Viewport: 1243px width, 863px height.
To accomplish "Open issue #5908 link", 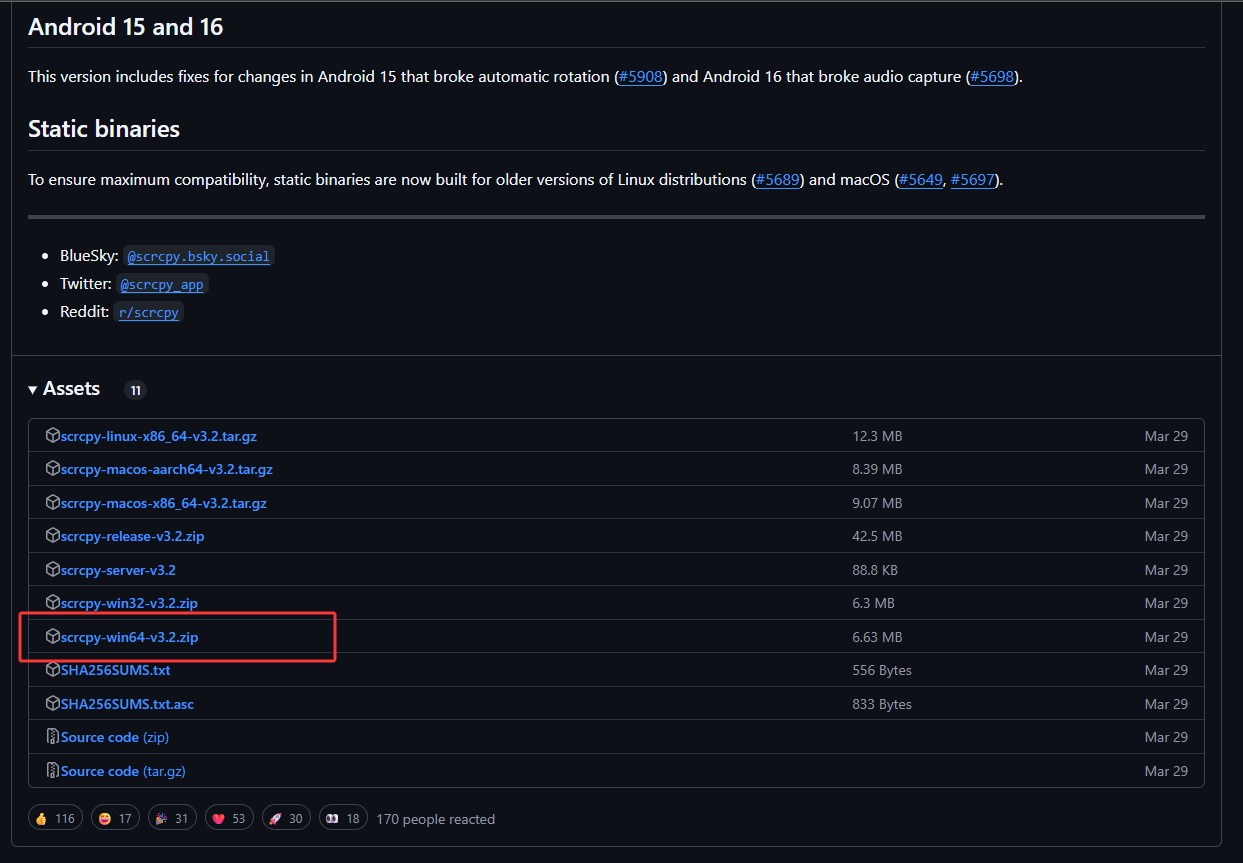I will tap(641, 77).
